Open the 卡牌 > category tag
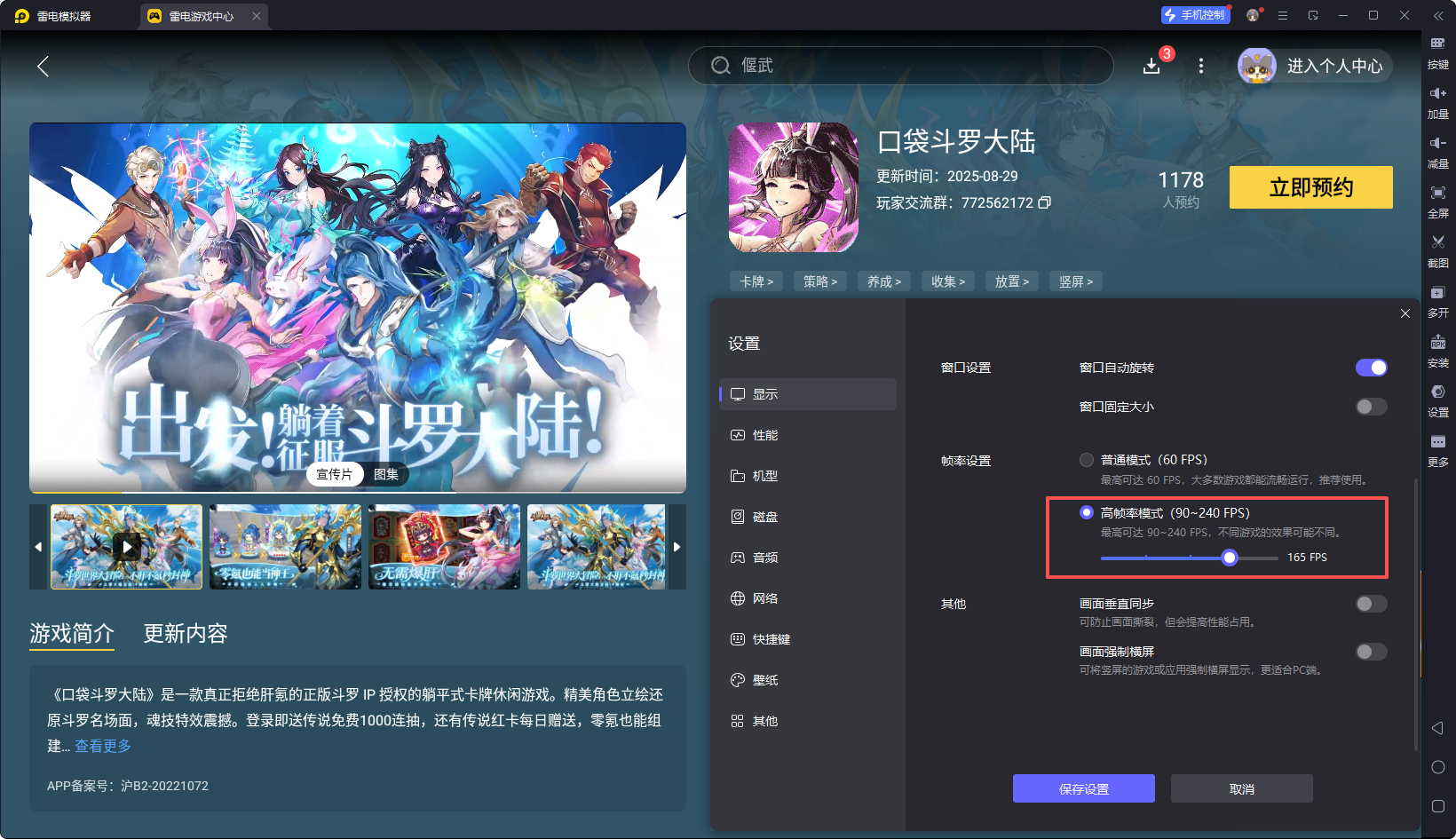Screen dimensions: 1456x839 click(x=756, y=281)
